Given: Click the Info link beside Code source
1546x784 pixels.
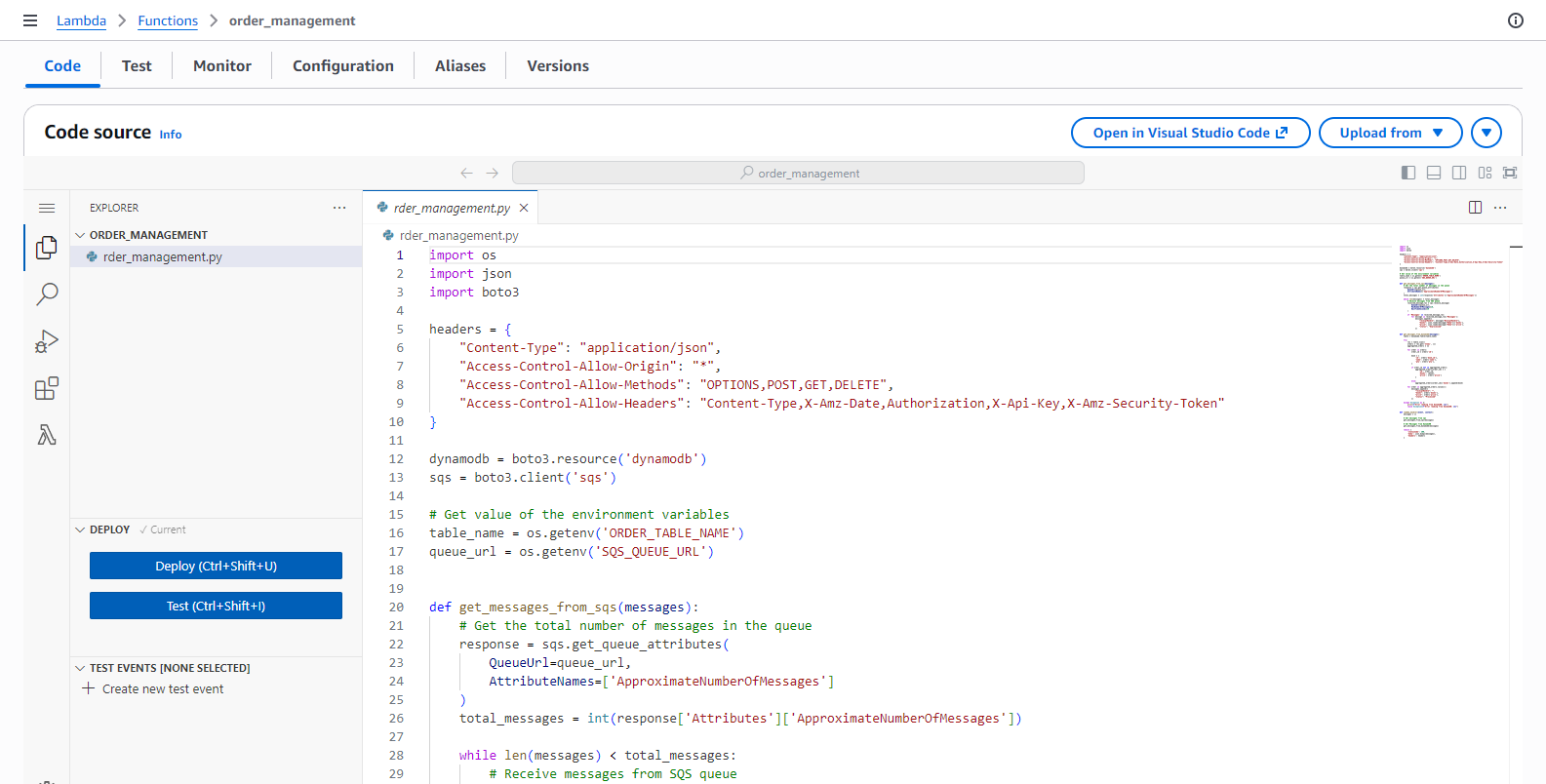Looking at the screenshot, I should point(171,135).
